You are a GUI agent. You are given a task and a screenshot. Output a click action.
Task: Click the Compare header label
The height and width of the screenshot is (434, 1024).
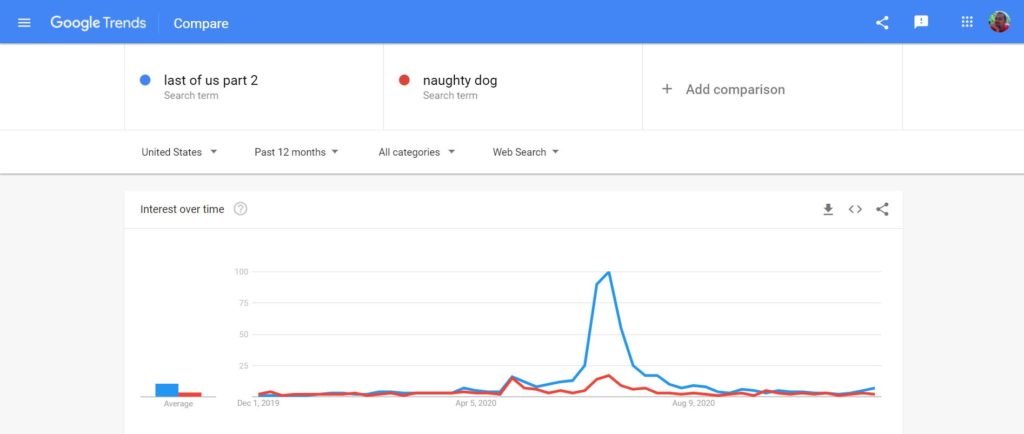201,23
